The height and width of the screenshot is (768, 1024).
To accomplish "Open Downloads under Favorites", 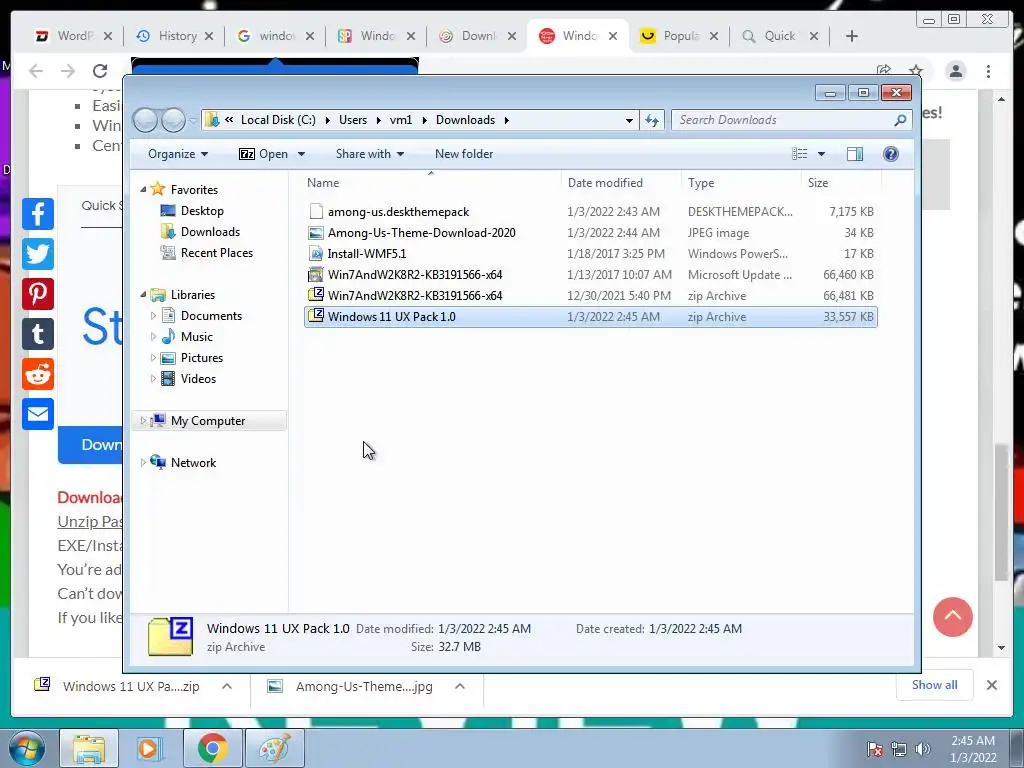I will 210,232.
